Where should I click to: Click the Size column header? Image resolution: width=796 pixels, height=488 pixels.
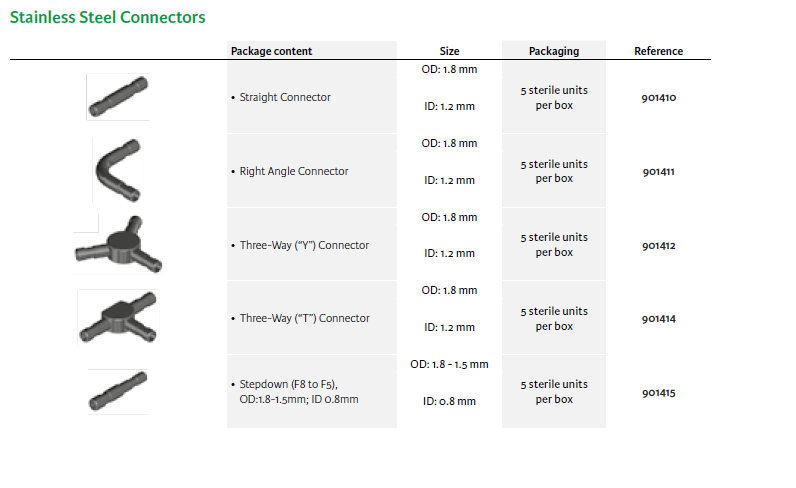tap(449, 51)
